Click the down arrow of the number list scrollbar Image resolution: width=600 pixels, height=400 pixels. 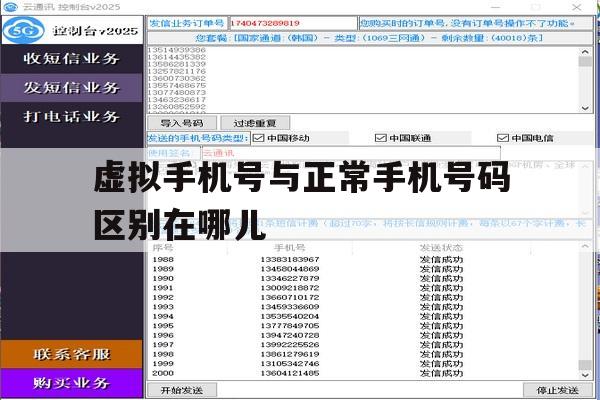tap(585, 108)
